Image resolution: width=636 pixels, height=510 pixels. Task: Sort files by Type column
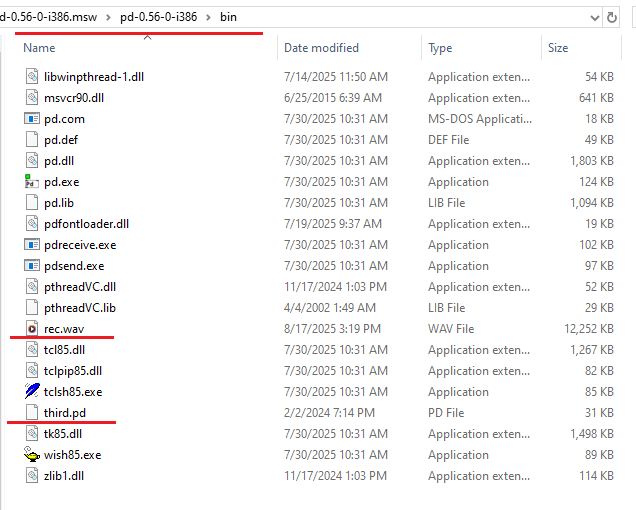[440, 48]
